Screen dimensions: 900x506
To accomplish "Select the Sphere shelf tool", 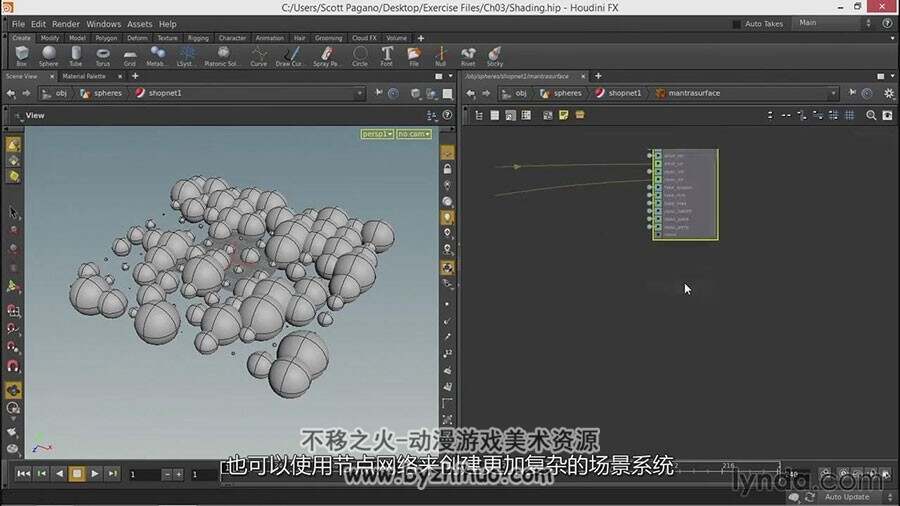I will coord(49,56).
